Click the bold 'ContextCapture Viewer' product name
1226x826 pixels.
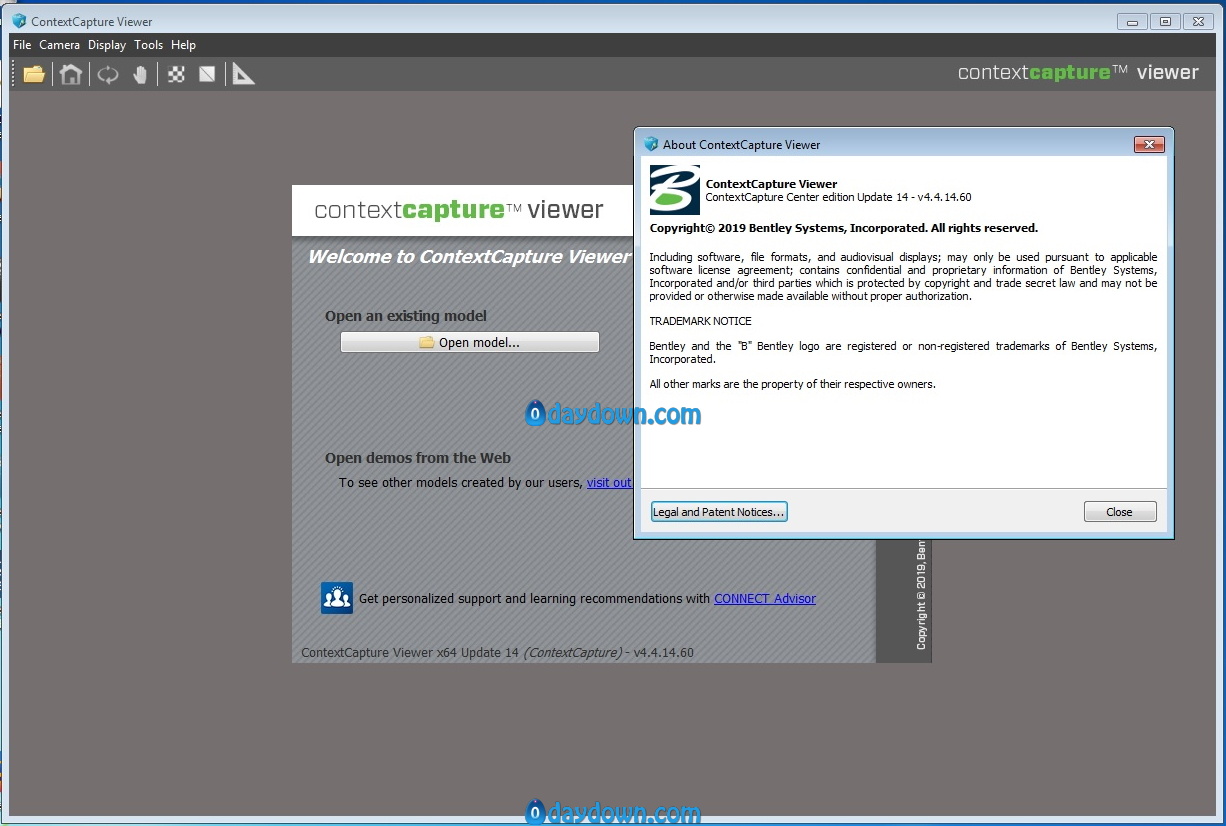[772, 184]
